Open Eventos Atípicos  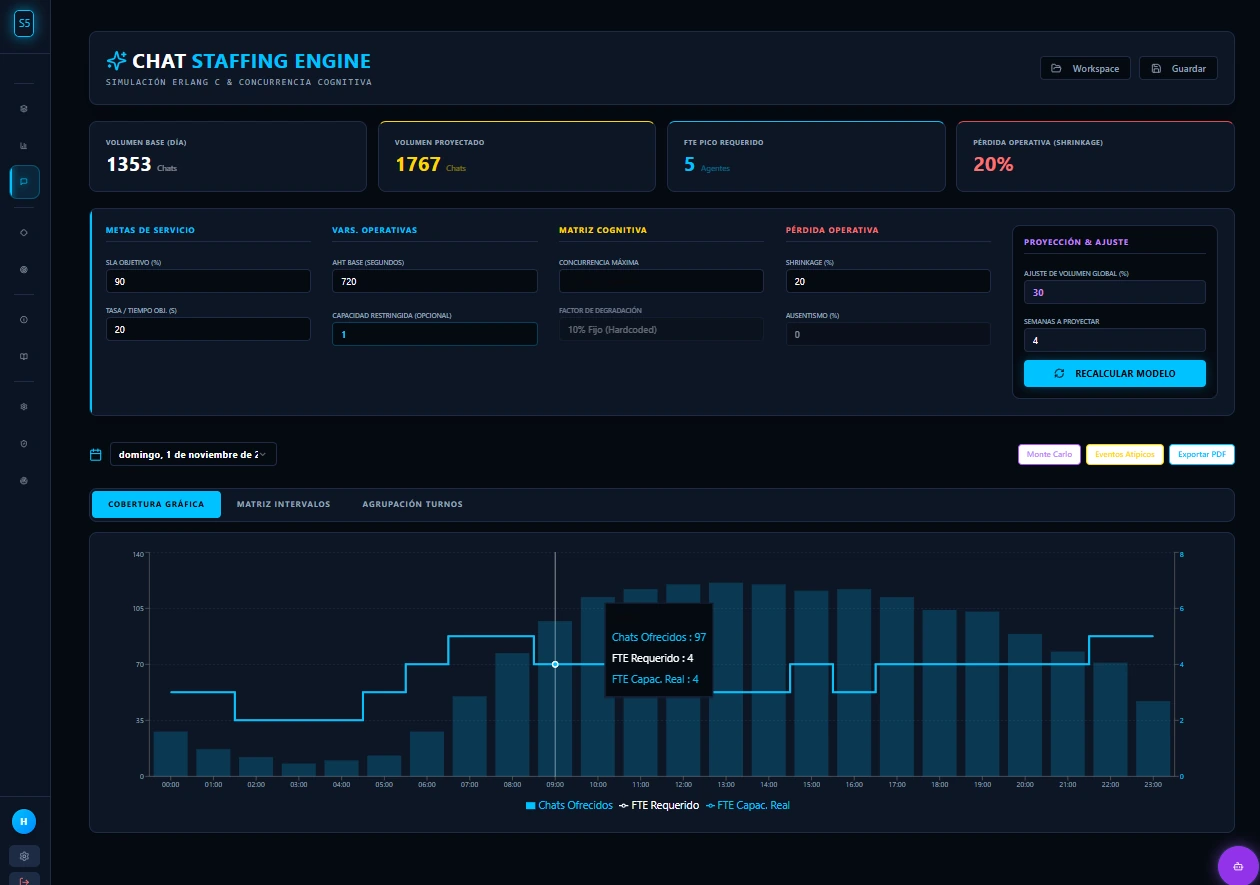click(x=1125, y=454)
